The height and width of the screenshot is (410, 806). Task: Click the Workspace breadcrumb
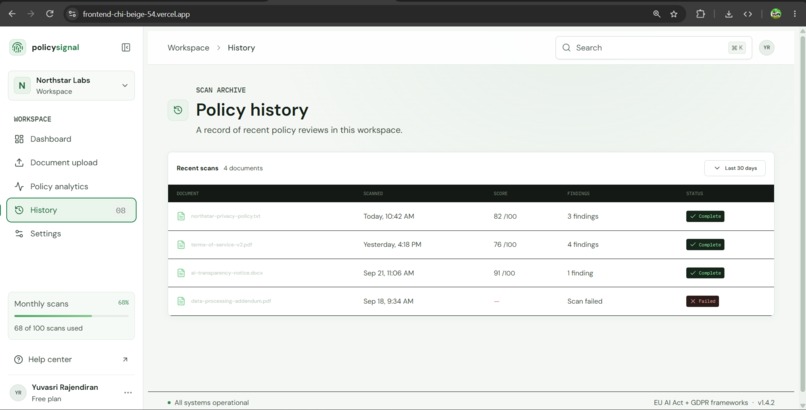coord(188,48)
